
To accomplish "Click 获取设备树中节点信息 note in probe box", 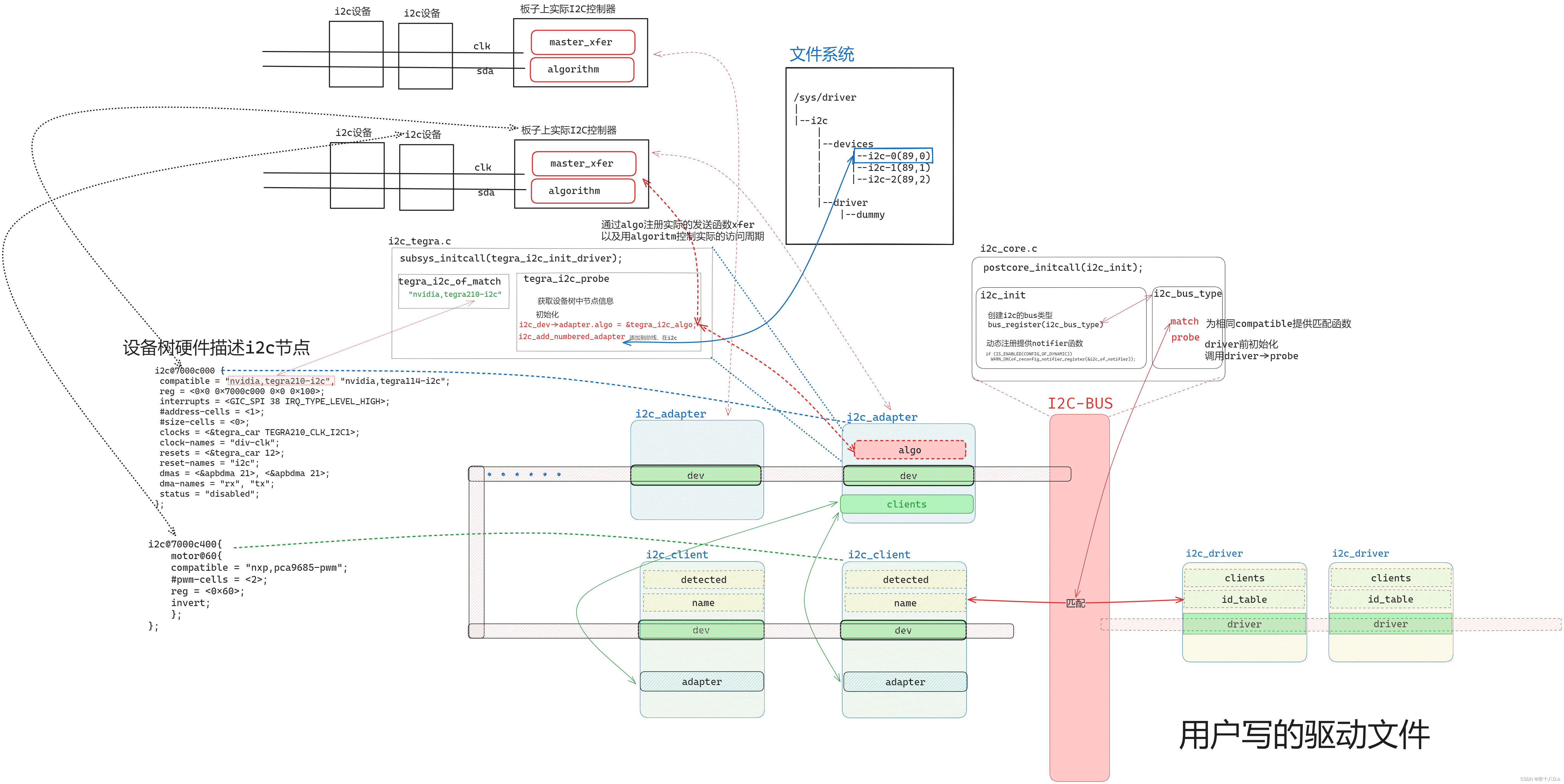I will pyautogui.click(x=575, y=301).
